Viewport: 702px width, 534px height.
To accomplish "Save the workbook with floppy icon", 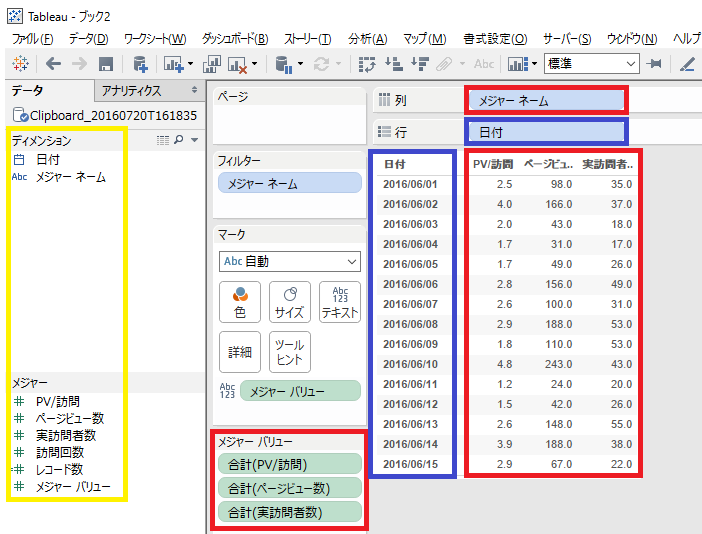I will tap(106, 64).
